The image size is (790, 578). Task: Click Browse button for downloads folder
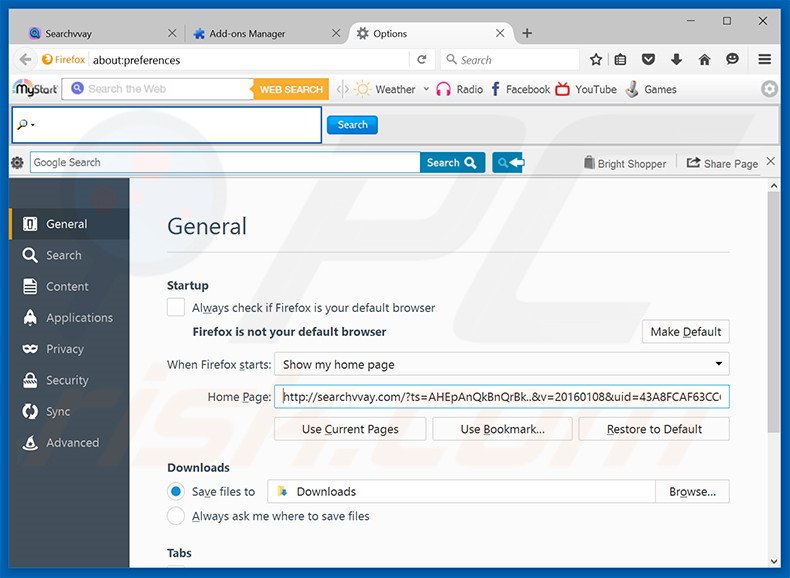pos(692,491)
